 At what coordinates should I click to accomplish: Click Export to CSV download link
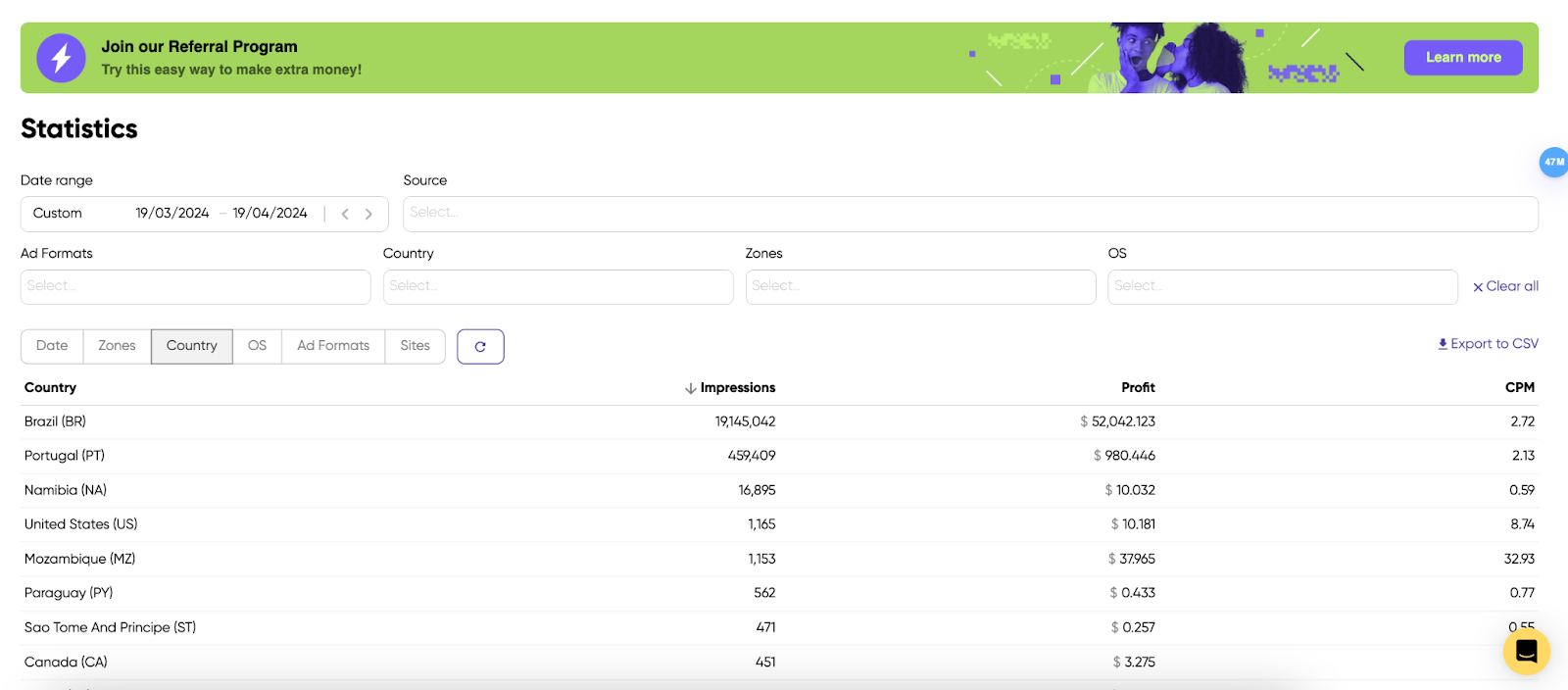click(1488, 344)
